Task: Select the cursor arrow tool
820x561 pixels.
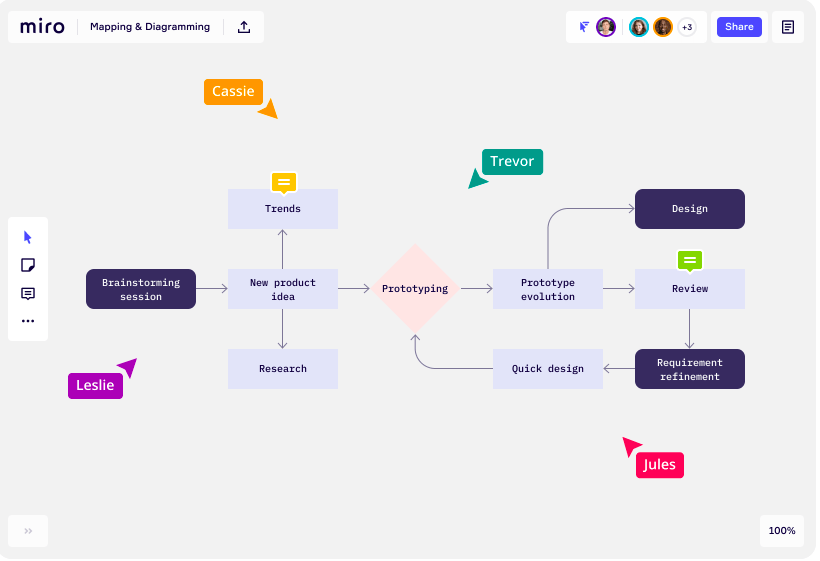Action: click(28, 238)
